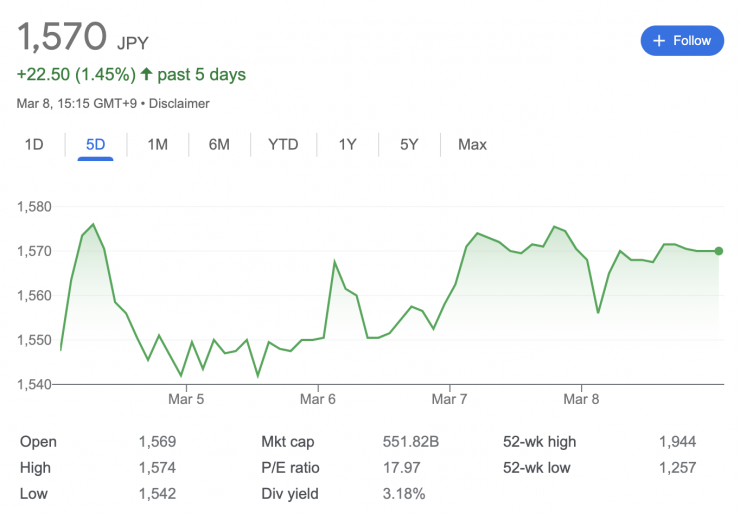Viewport: 740px width, 514px height.
Task: Switch to the 1D time range tab
Action: (34, 144)
